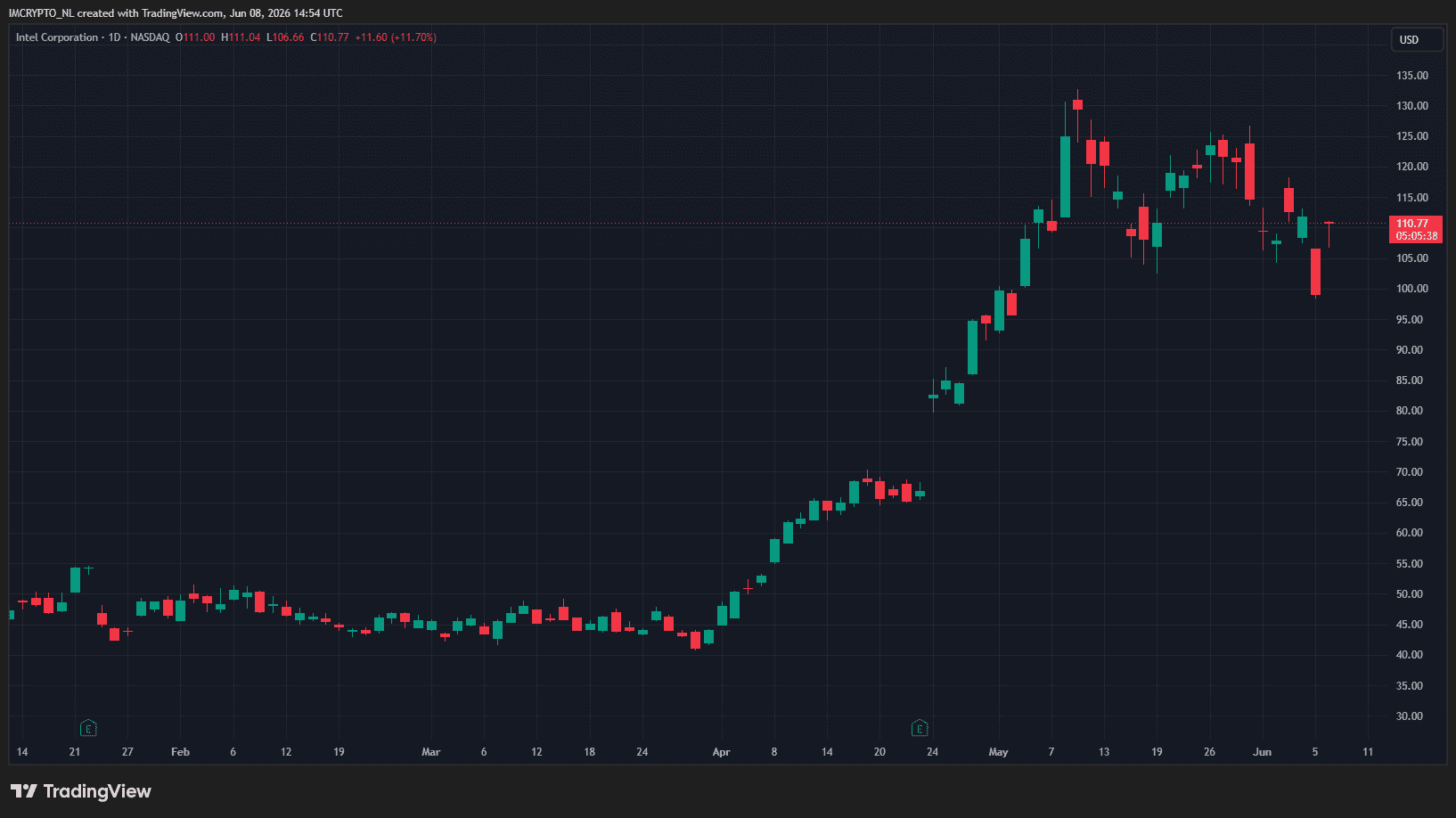Click the 135.00 price axis label
The height and width of the screenshot is (818, 1456).
point(1412,76)
